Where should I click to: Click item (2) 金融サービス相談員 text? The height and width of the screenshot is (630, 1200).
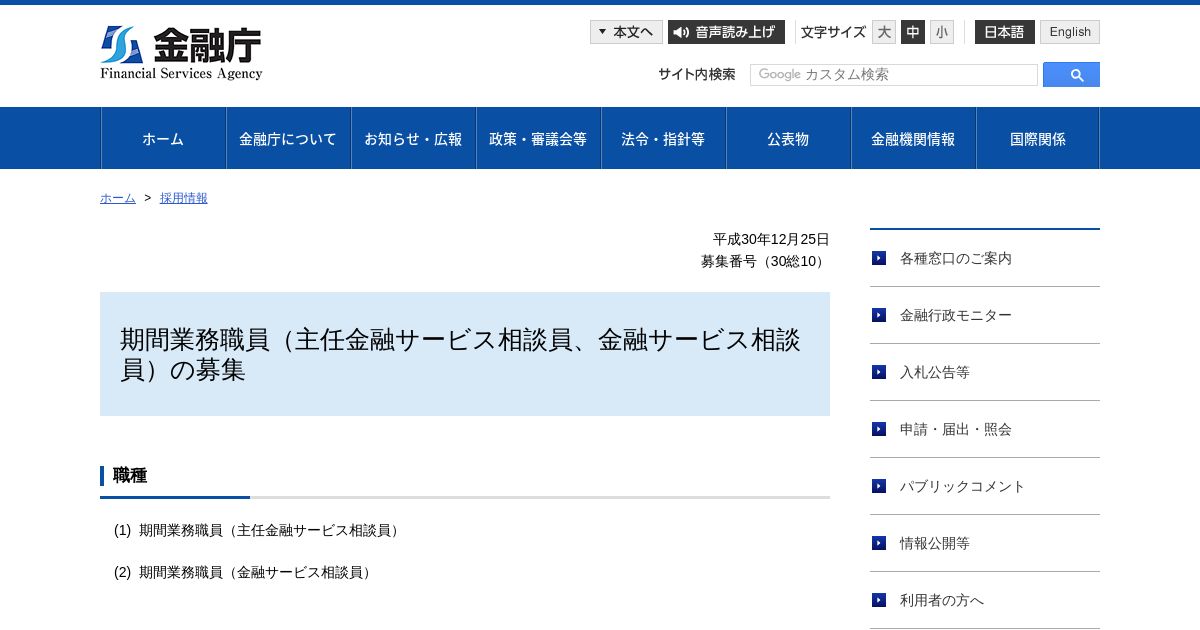coord(244,572)
